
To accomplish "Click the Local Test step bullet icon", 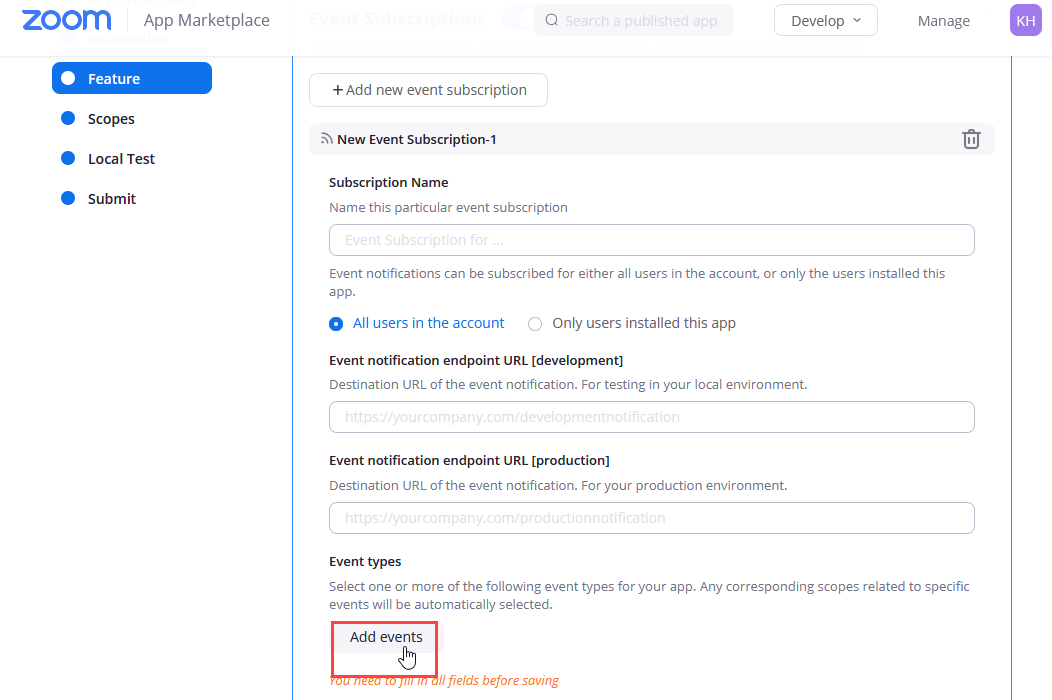I will (68, 158).
